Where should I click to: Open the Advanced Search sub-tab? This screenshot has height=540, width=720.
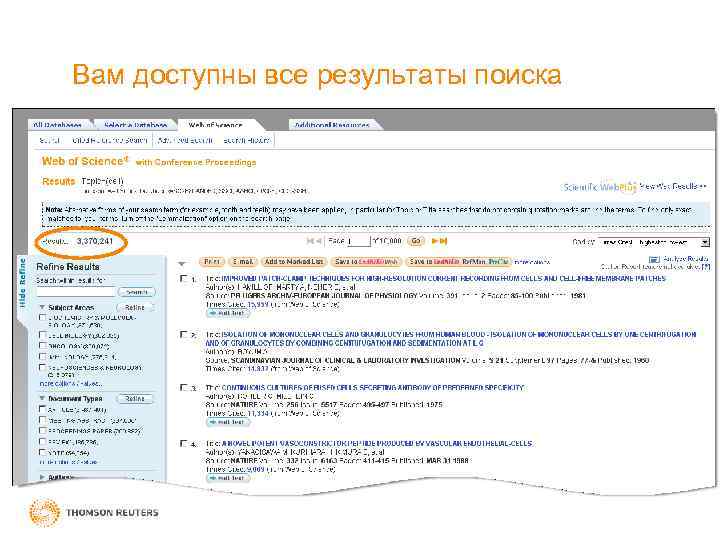(x=185, y=141)
